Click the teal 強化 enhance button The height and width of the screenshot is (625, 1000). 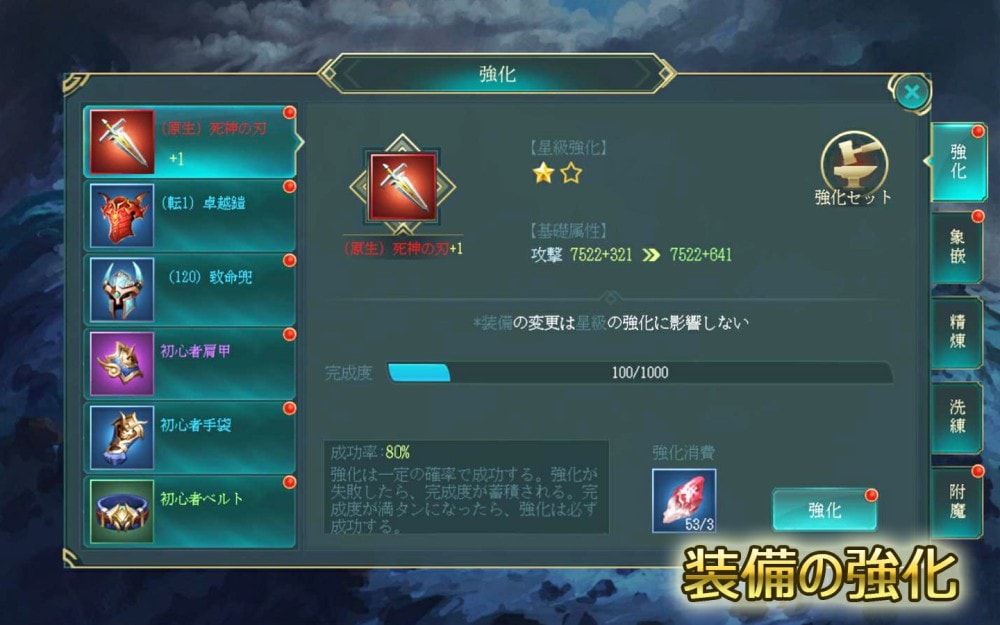click(825, 510)
